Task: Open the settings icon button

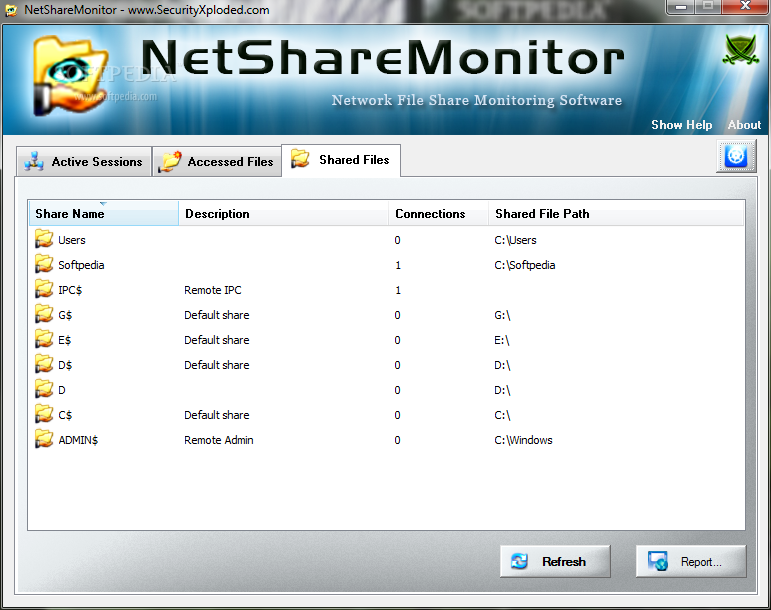Action: 736,156
